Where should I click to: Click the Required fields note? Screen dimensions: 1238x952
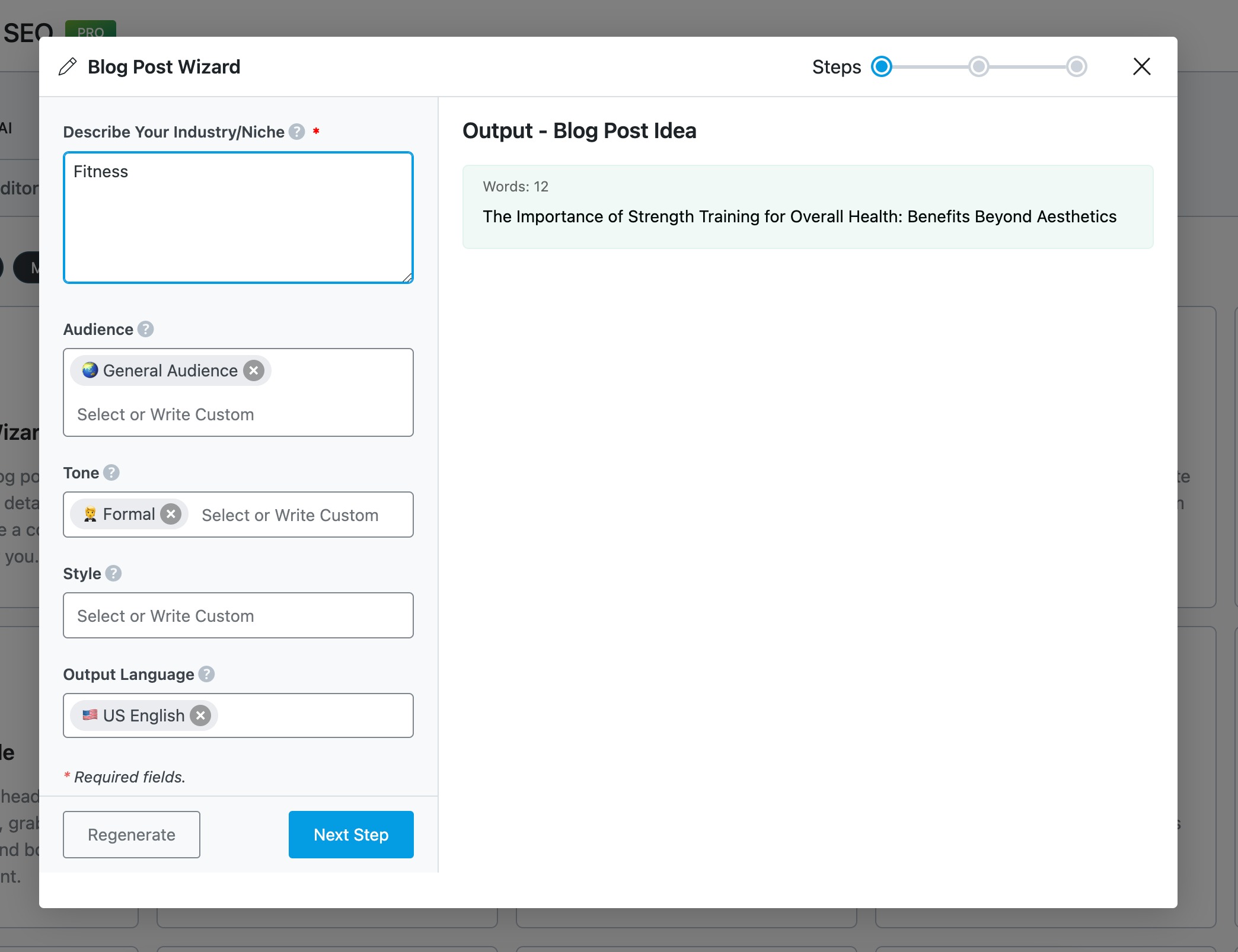coord(125,777)
